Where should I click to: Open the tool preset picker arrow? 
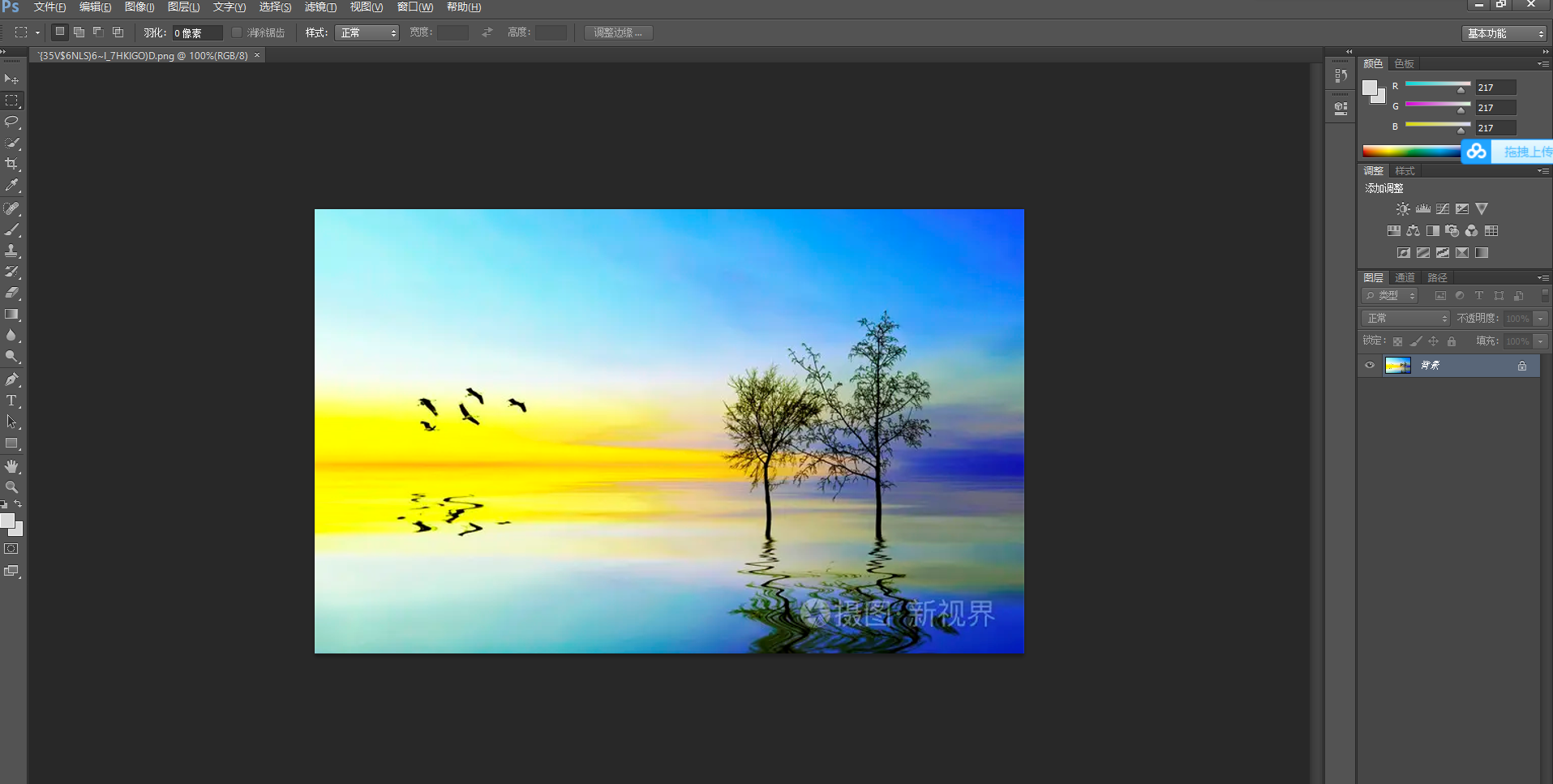(37, 33)
